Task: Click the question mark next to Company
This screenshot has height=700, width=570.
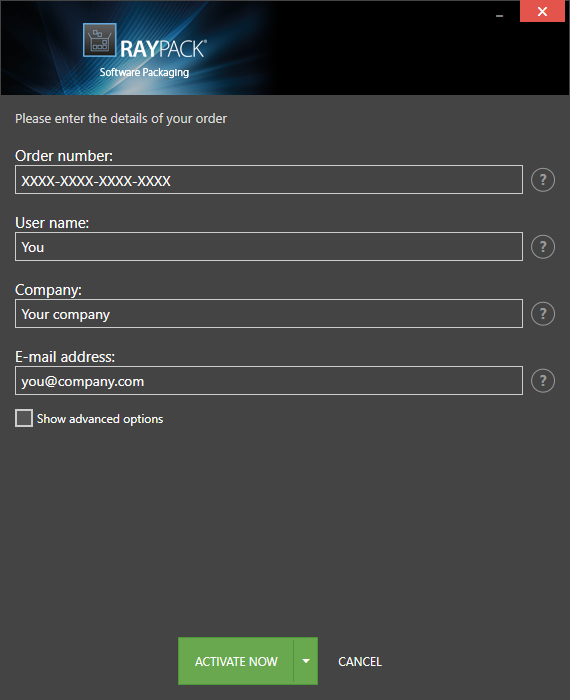Action: pyautogui.click(x=543, y=314)
